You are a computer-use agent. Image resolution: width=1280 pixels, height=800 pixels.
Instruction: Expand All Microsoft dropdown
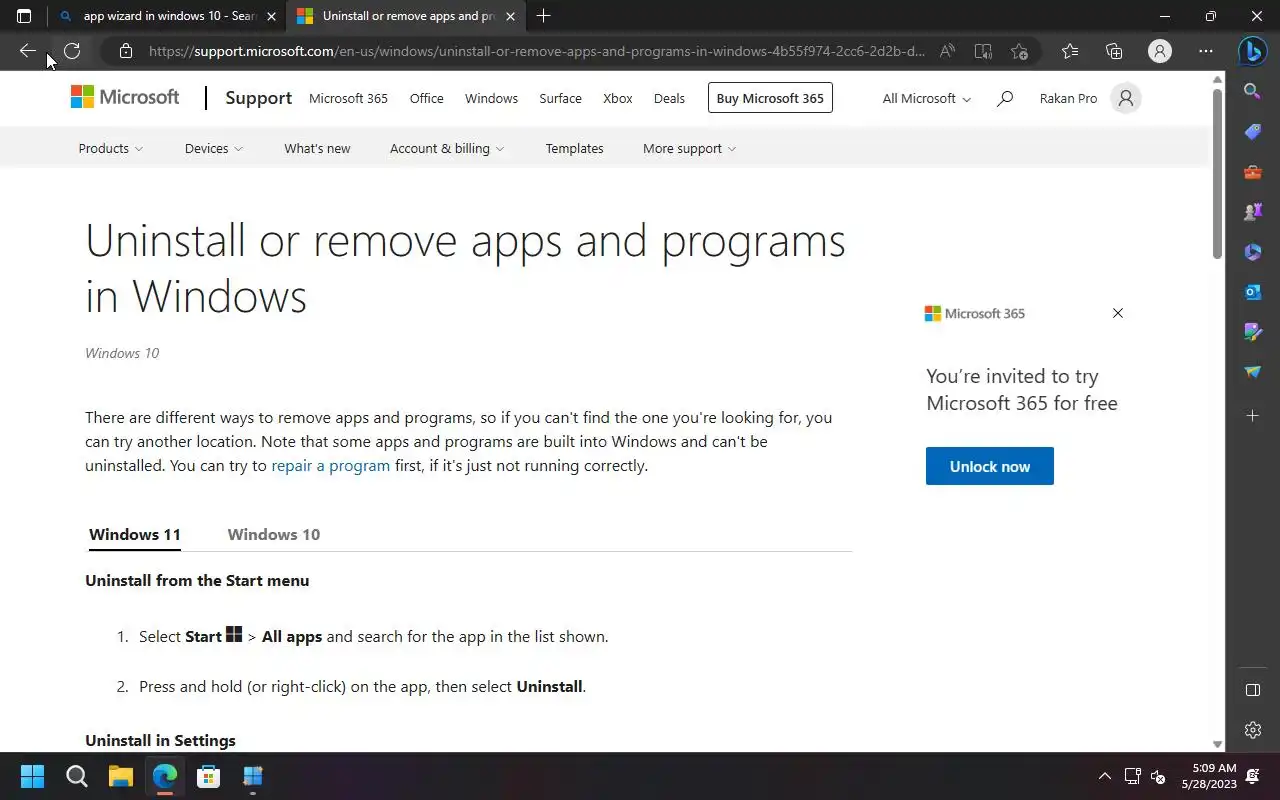[x=926, y=98]
